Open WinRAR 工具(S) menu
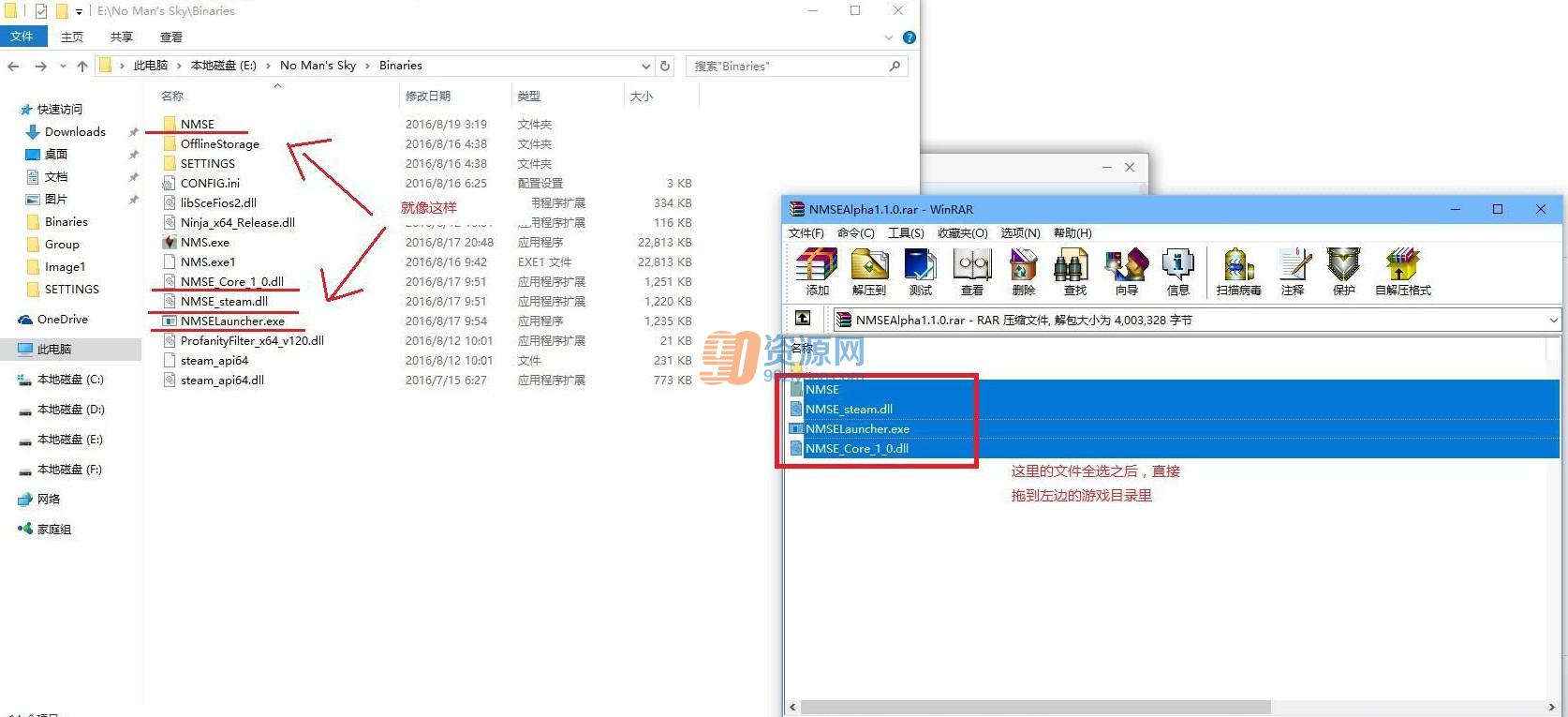 pyautogui.click(x=906, y=232)
